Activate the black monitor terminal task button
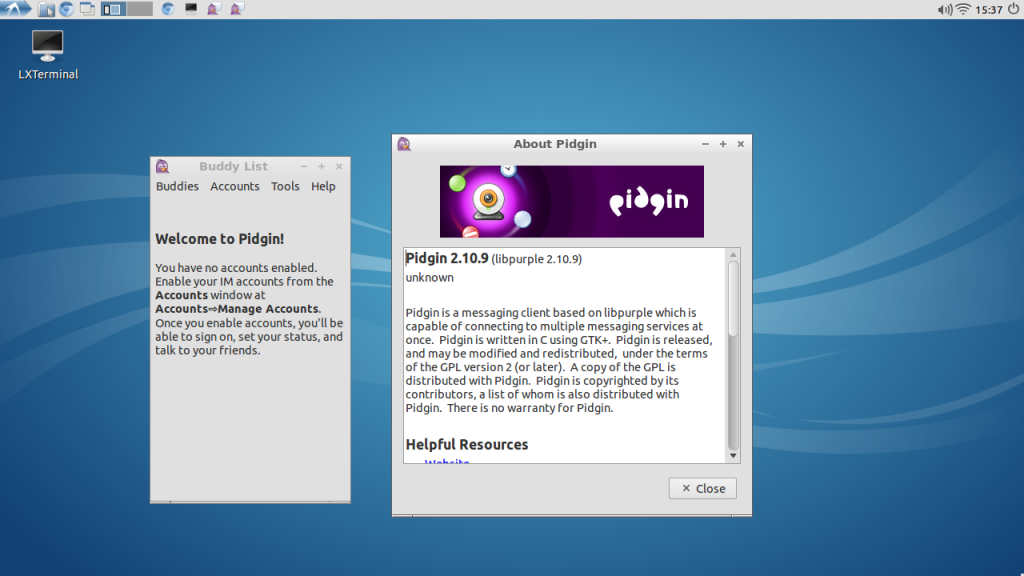The image size is (1024, 576). pos(191,9)
